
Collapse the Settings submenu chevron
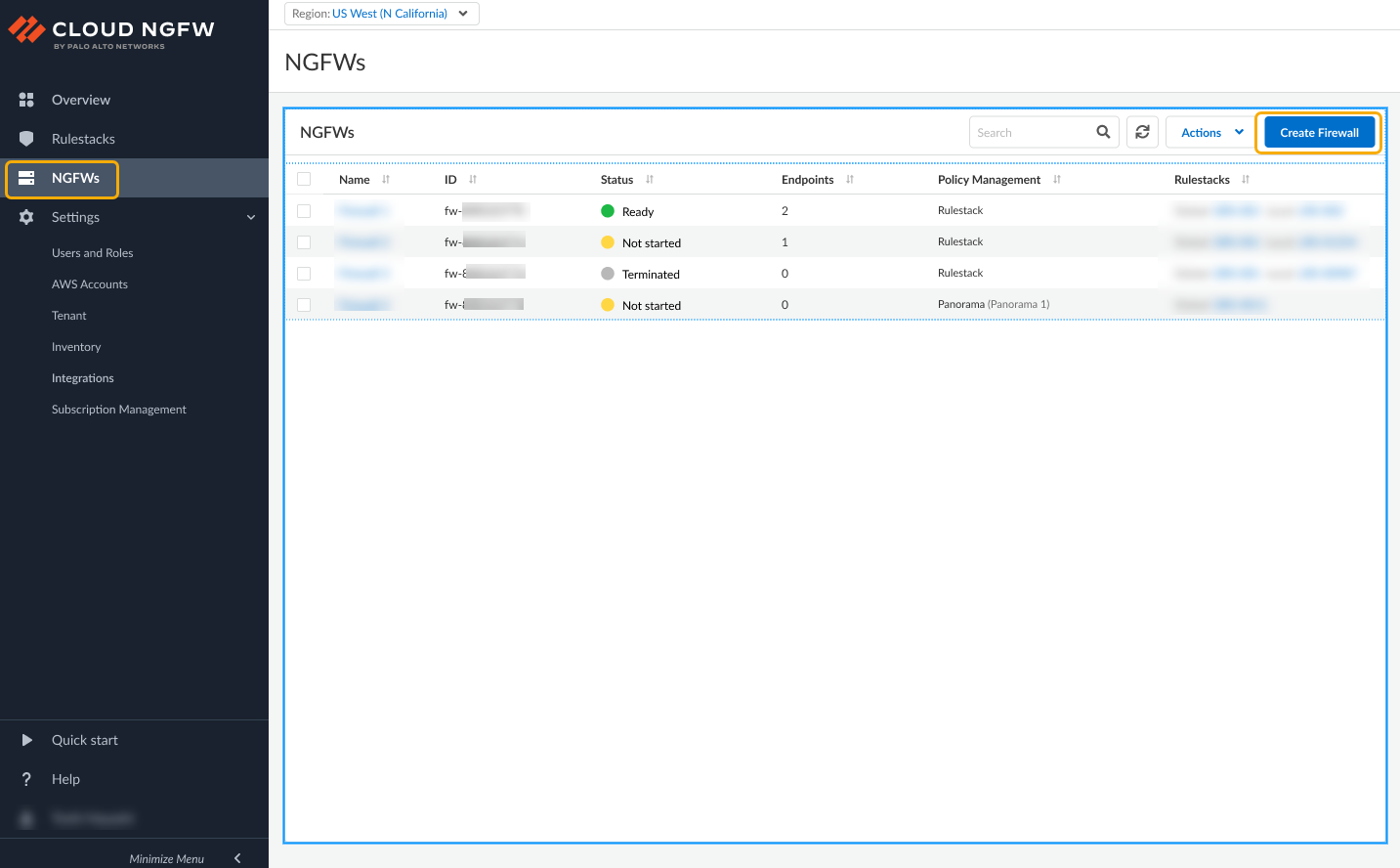click(x=251, y=217)
